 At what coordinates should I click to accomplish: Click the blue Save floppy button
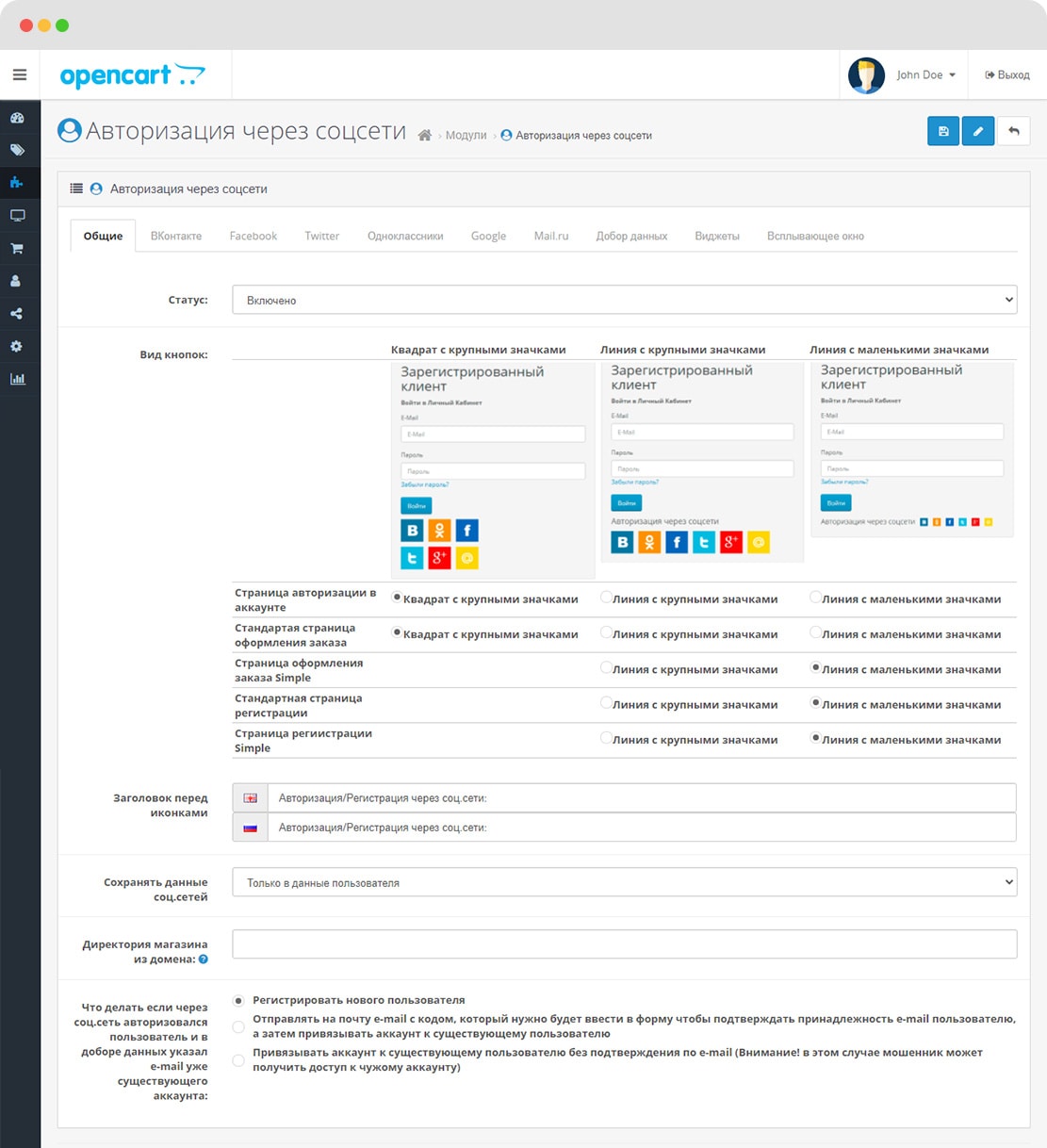[943, 131]
